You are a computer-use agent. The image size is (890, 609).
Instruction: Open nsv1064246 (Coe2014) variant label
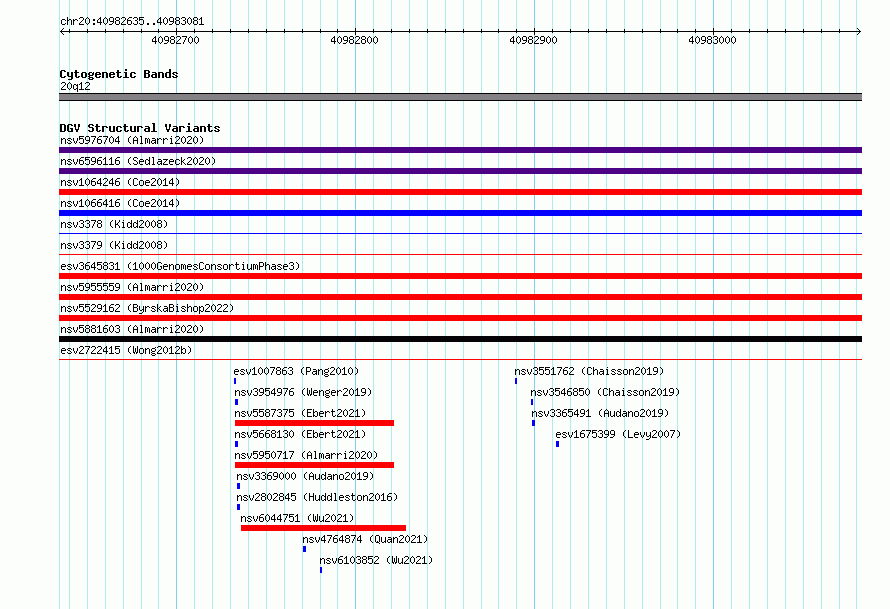tap(120, 182)
